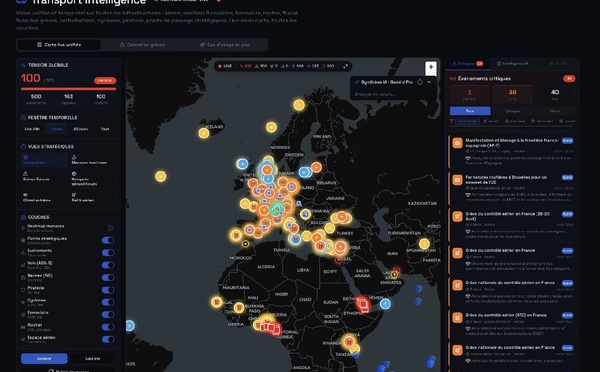This screenshot has height=372, width=600.
Task: Click the blue marker east of Yemen
Action: tap(385, 304)
